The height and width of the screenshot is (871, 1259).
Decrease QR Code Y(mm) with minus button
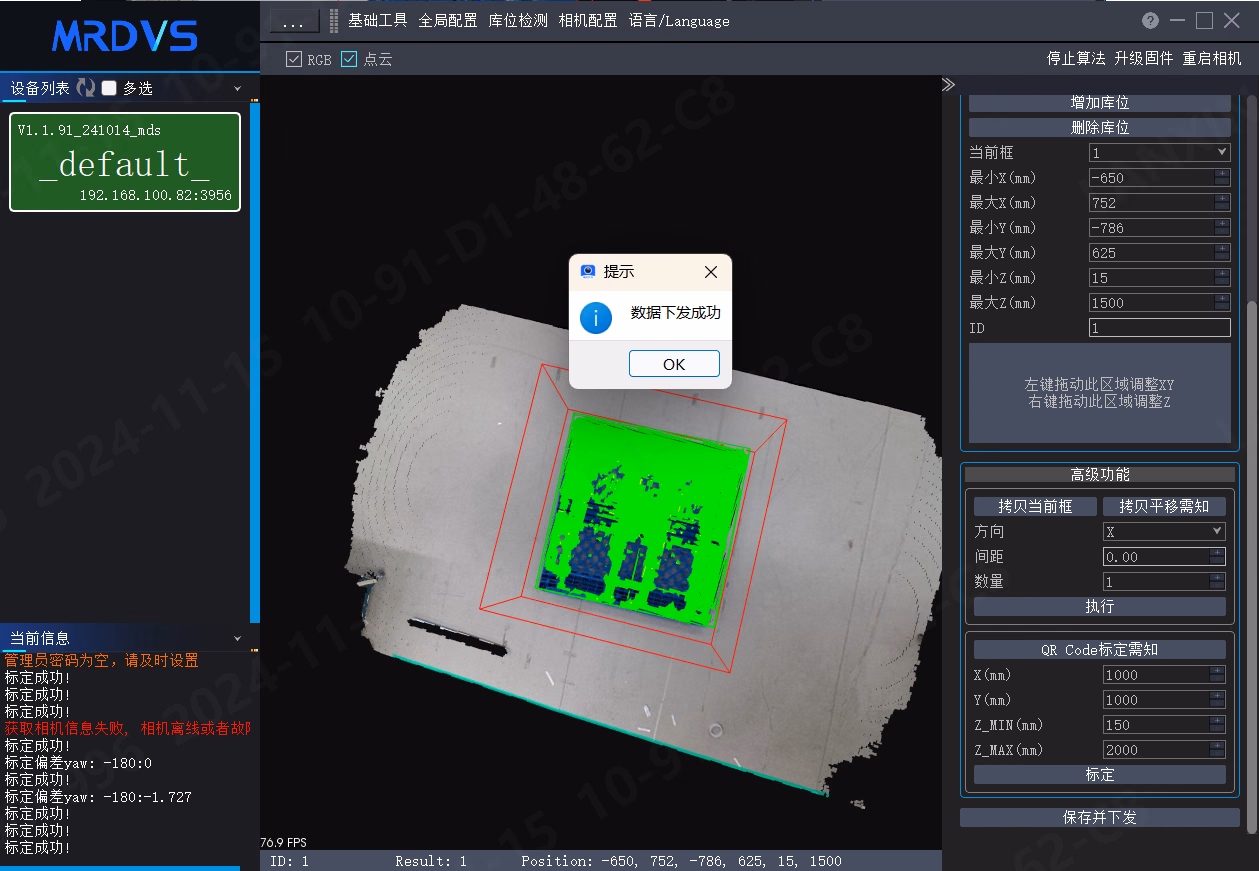tap(1217, 704)
